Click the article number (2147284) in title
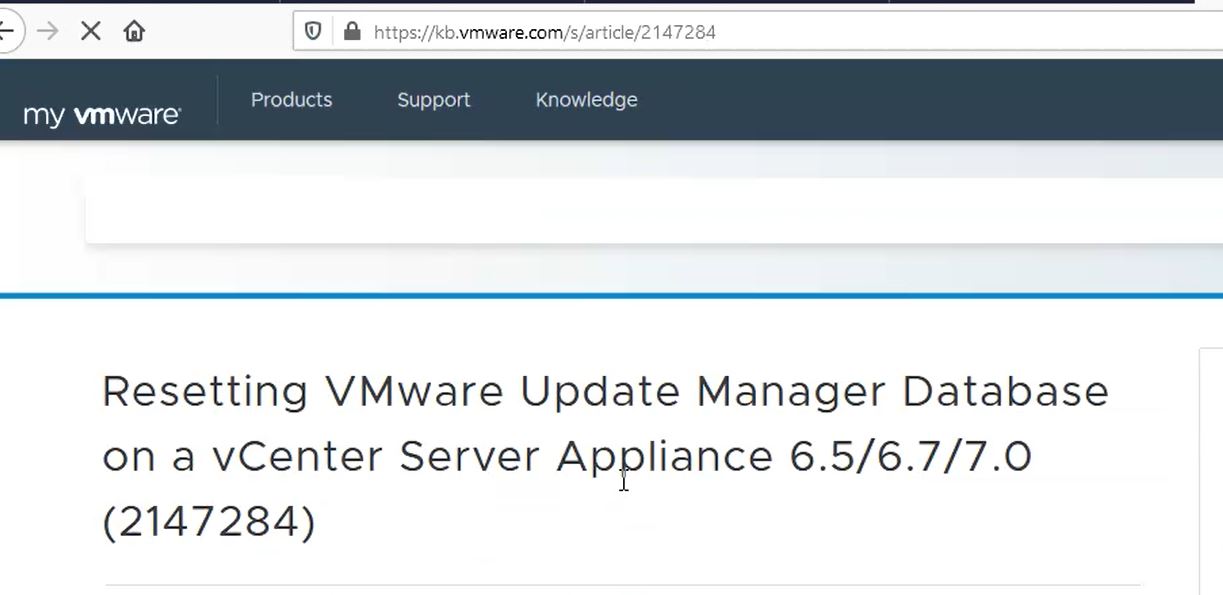 209,522
